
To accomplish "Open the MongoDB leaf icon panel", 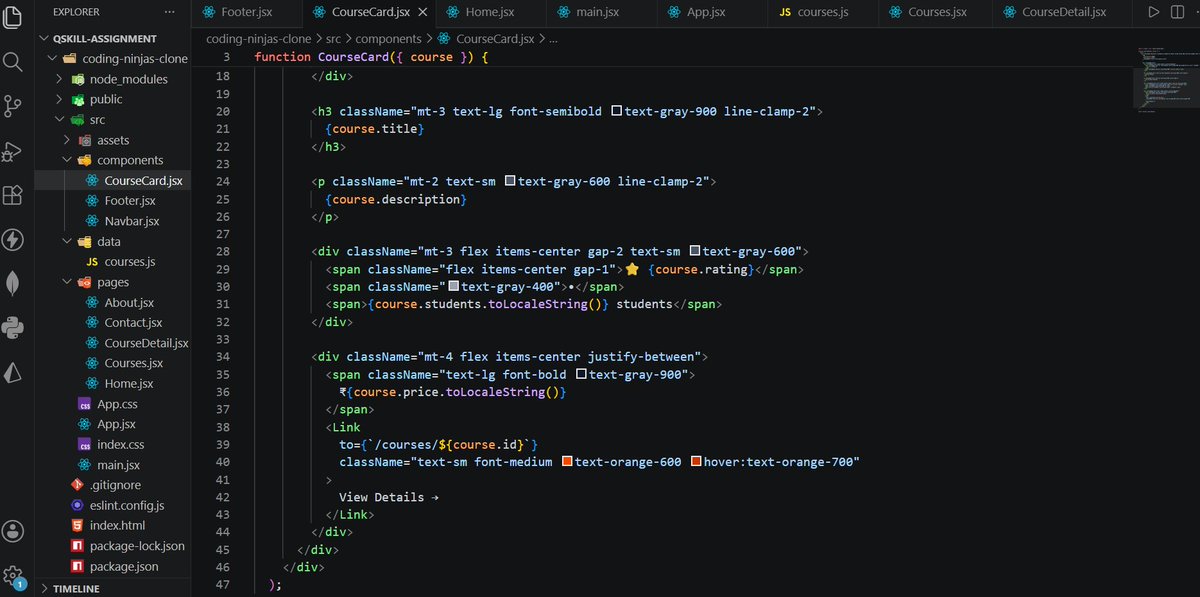I will 13,283.
